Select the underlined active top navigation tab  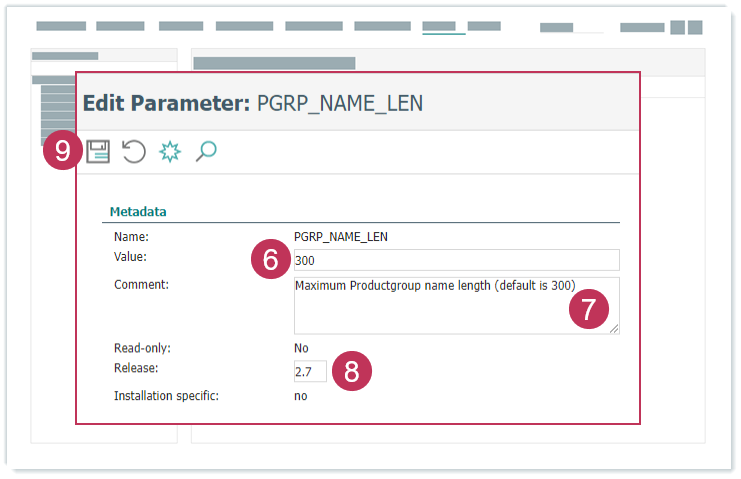click(x=443, y=27)
